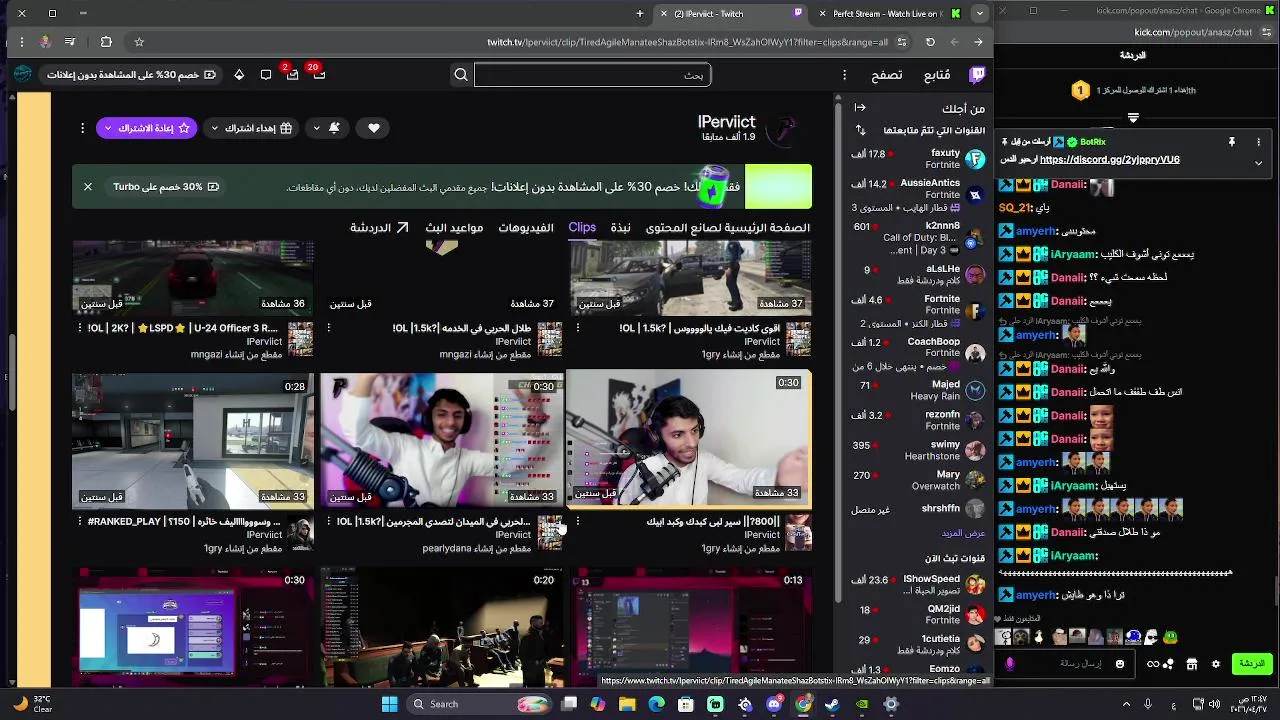Click the infinity icon in Kick chat
Viewport: 1280px width, 720px height.
click(x=1153, y=664)
